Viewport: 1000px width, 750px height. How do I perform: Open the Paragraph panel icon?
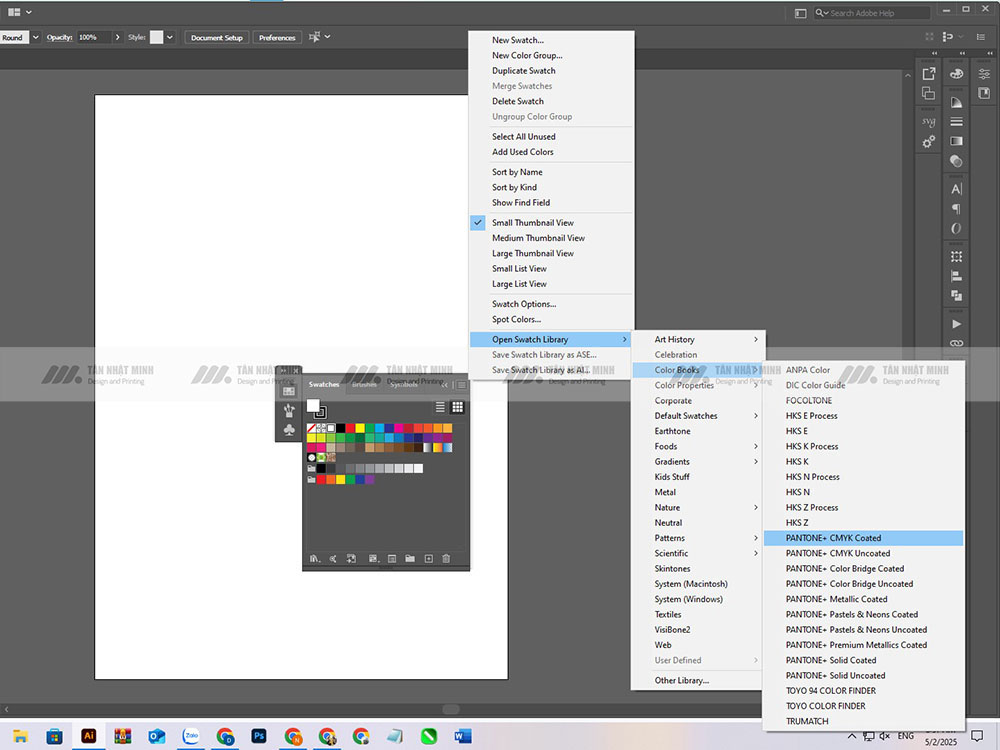coord(956,209)
